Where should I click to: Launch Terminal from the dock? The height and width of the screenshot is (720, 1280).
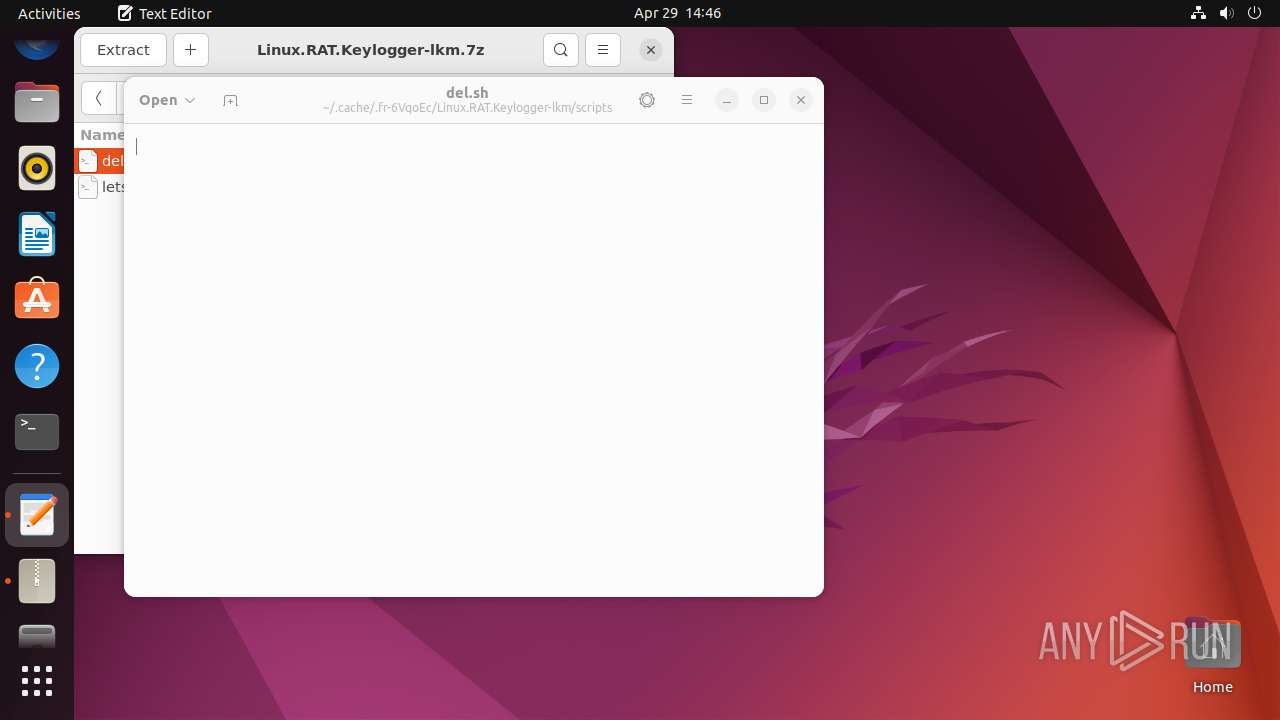pos(37,432)
